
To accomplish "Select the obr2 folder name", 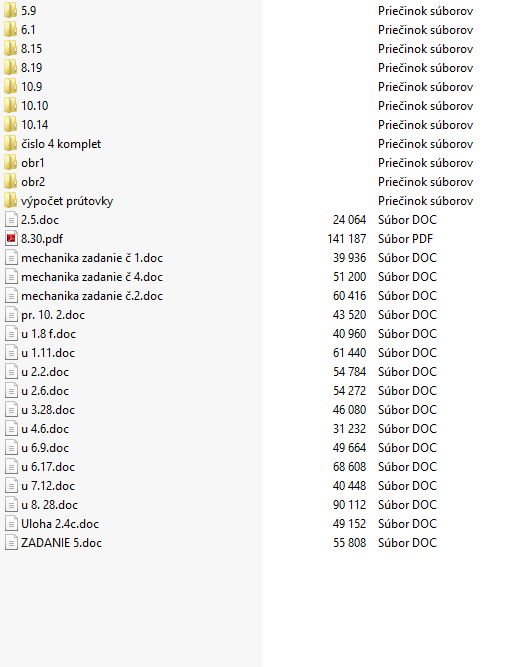I will pos(33,182).
